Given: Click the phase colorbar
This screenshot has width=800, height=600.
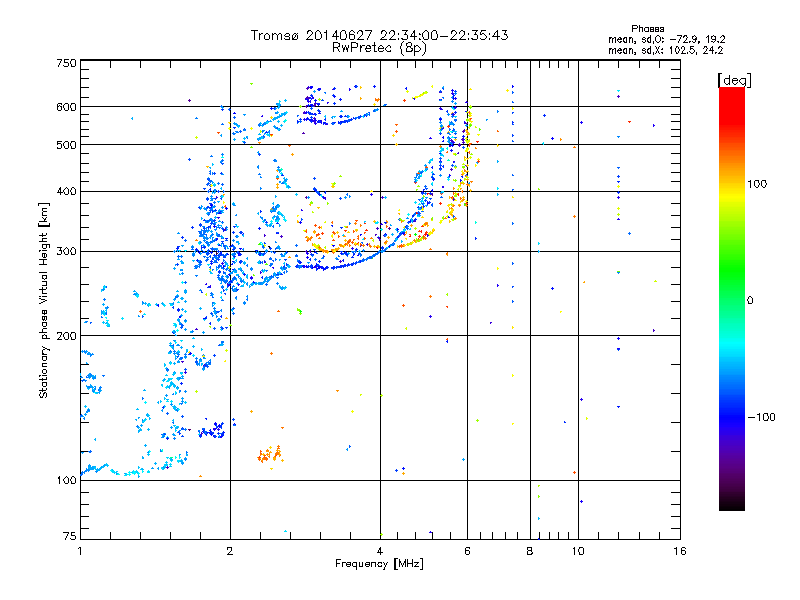Looking at the screenshot, I should [x=732, y=299].
